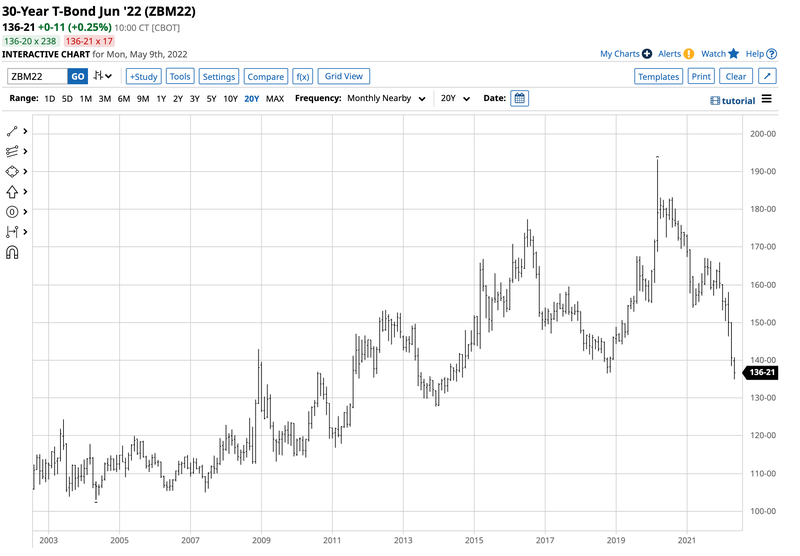Print the chart
The image size is (800, 556).
701,77
